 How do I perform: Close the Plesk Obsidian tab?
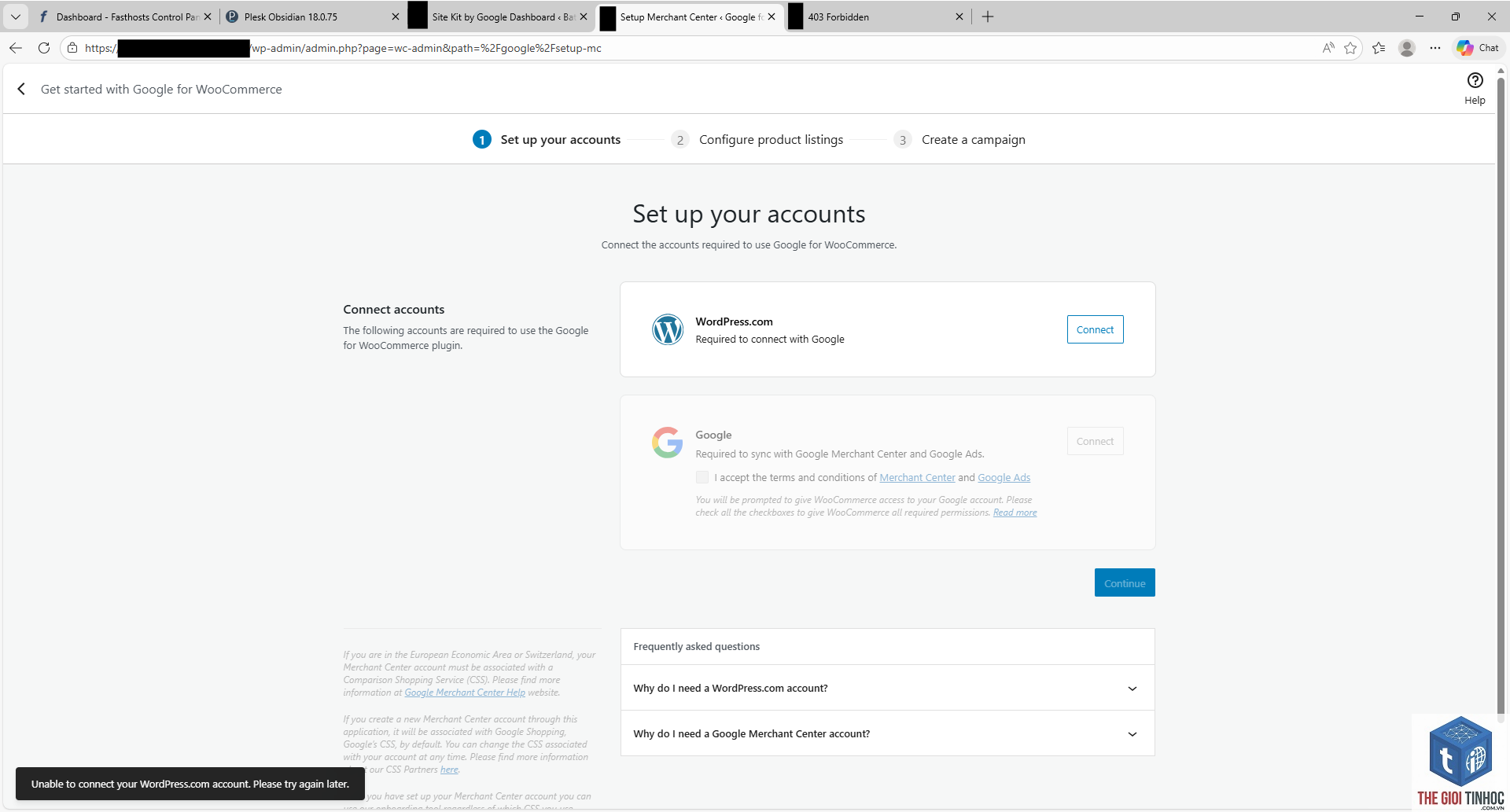396,17
